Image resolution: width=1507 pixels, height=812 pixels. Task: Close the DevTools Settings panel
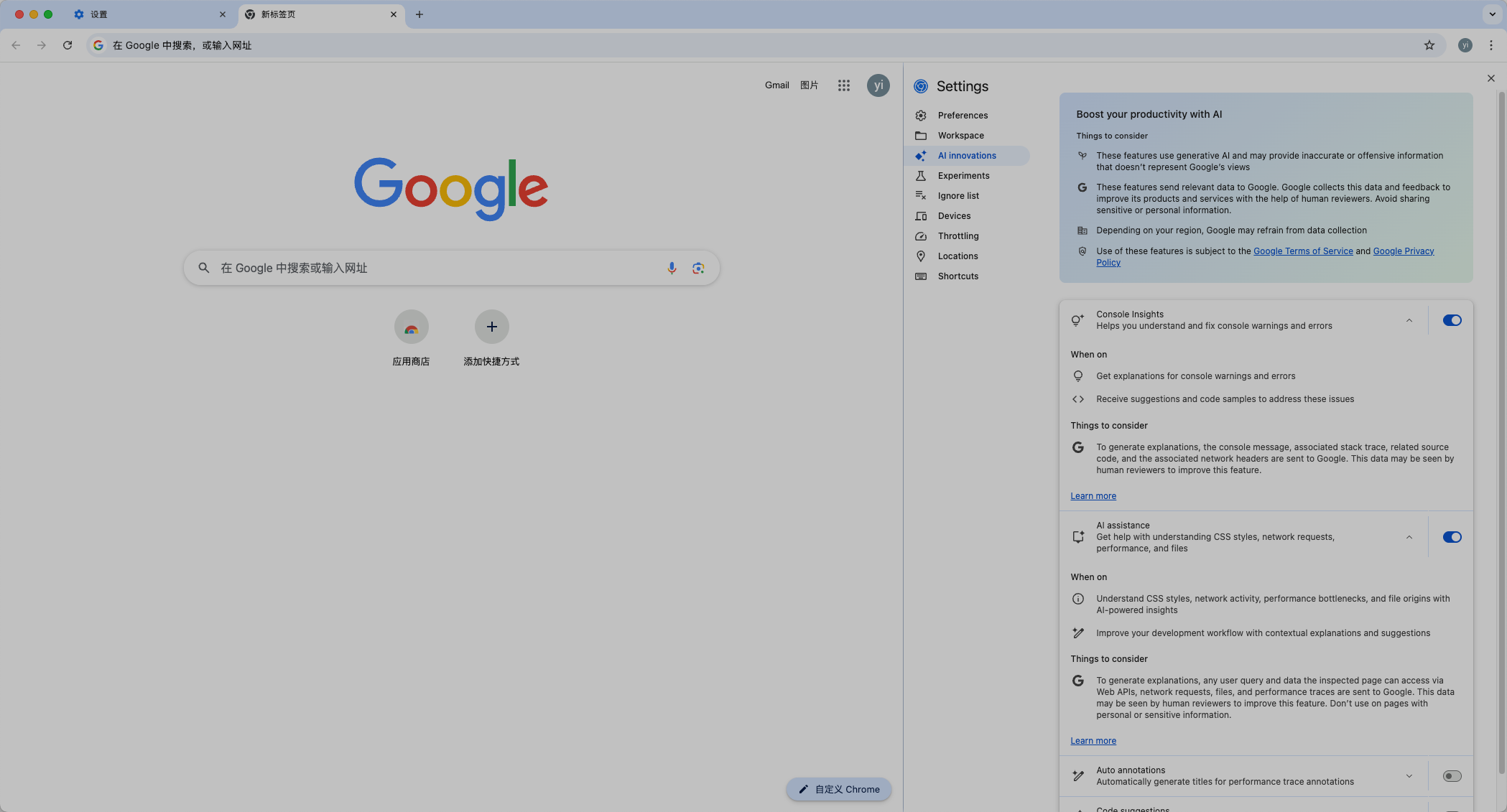tap(1490, 78)
